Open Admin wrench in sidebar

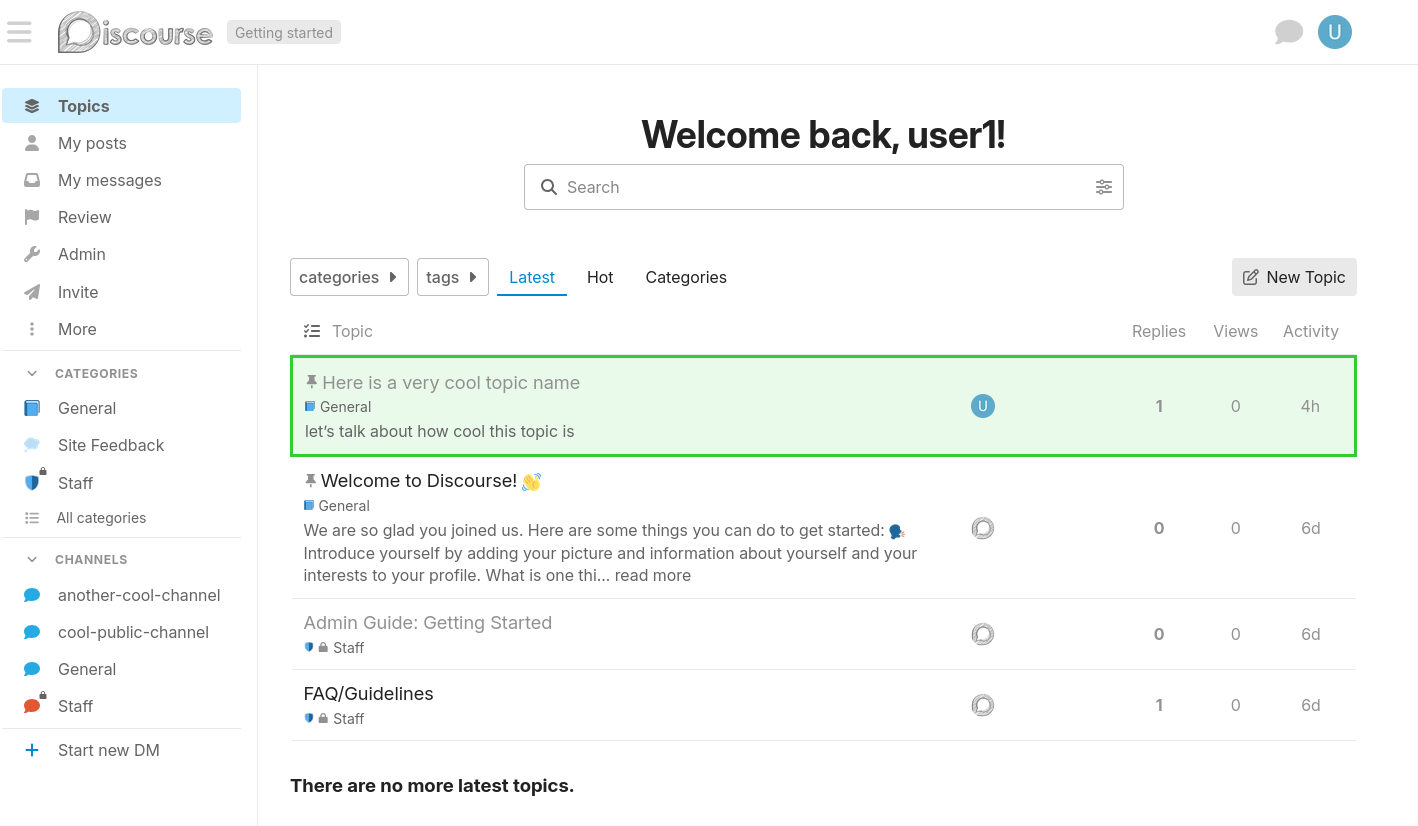pyautogui.click(x=32, y=254)
